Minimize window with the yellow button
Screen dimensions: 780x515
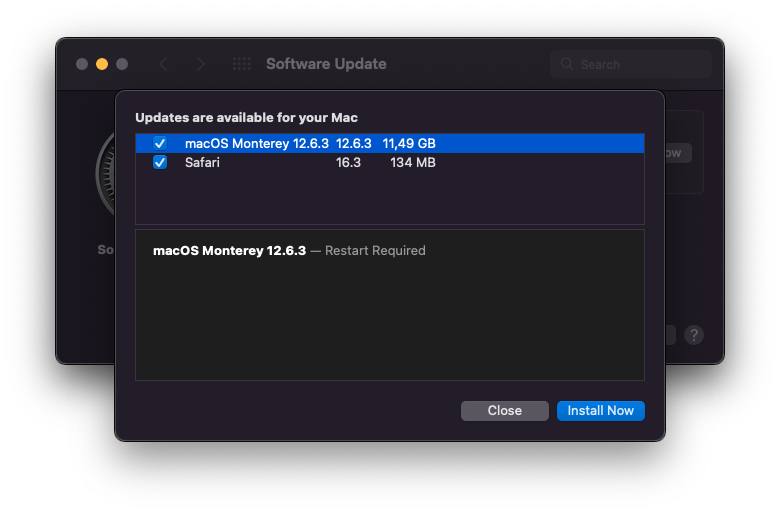[x=102, y=64]
